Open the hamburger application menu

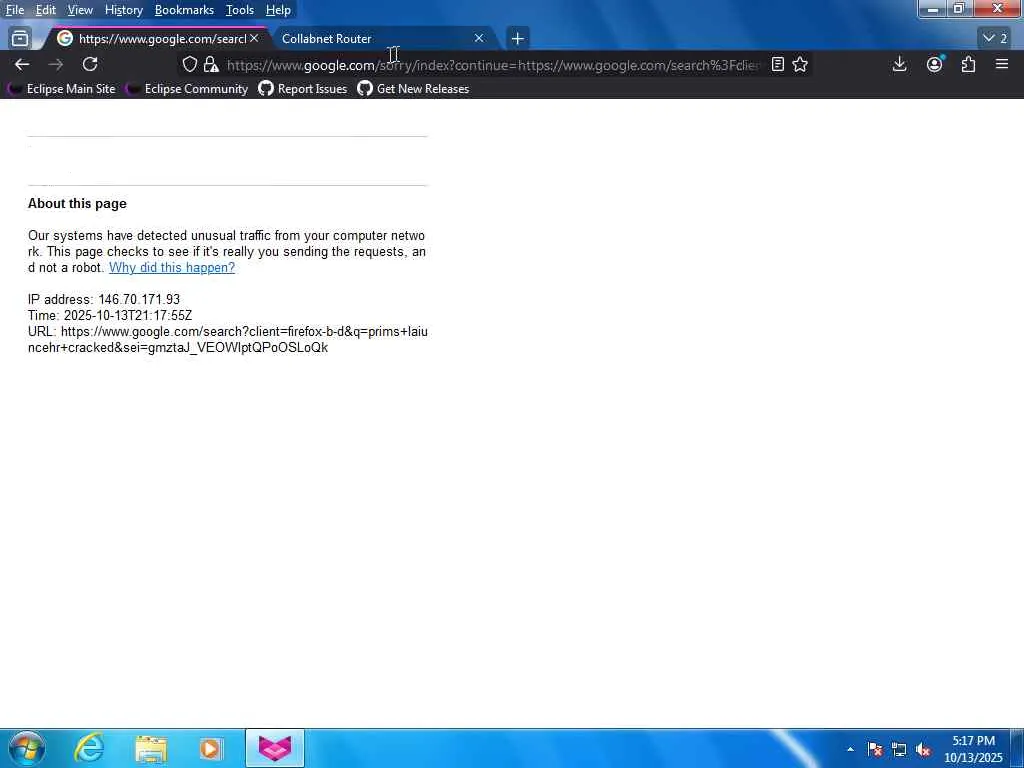[x=1002, y=64]
